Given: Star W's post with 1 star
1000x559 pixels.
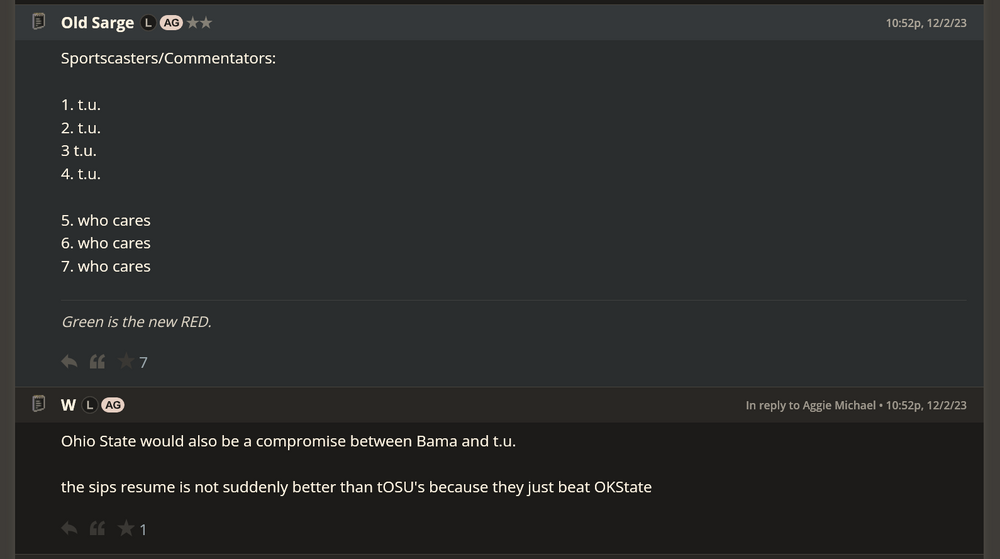Looking at the screenshot, I should pyautogui.click(x=125, y=529).
